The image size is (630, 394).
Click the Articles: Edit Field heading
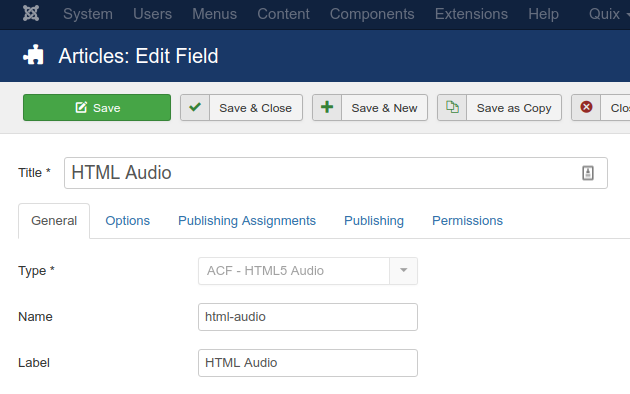pyautogui.click(x=138, y=56)
